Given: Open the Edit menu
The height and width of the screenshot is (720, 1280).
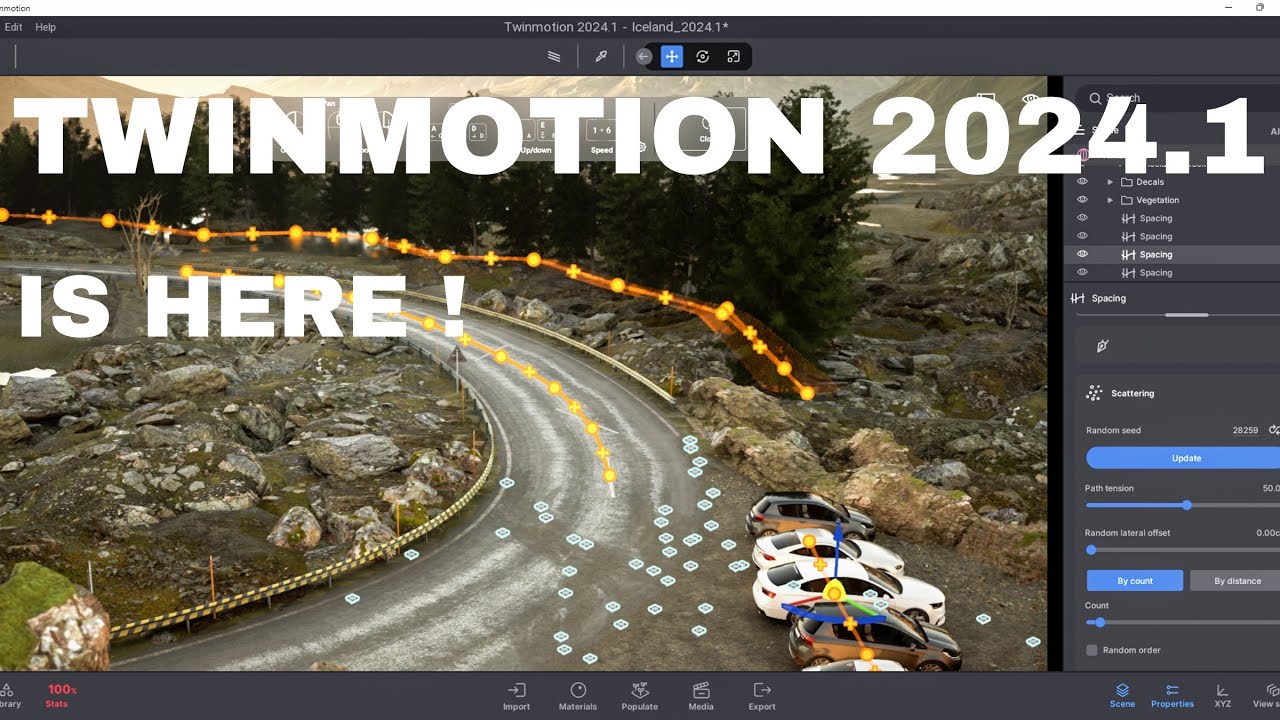Looking at the screenshot, I should (x=13, y=27).
